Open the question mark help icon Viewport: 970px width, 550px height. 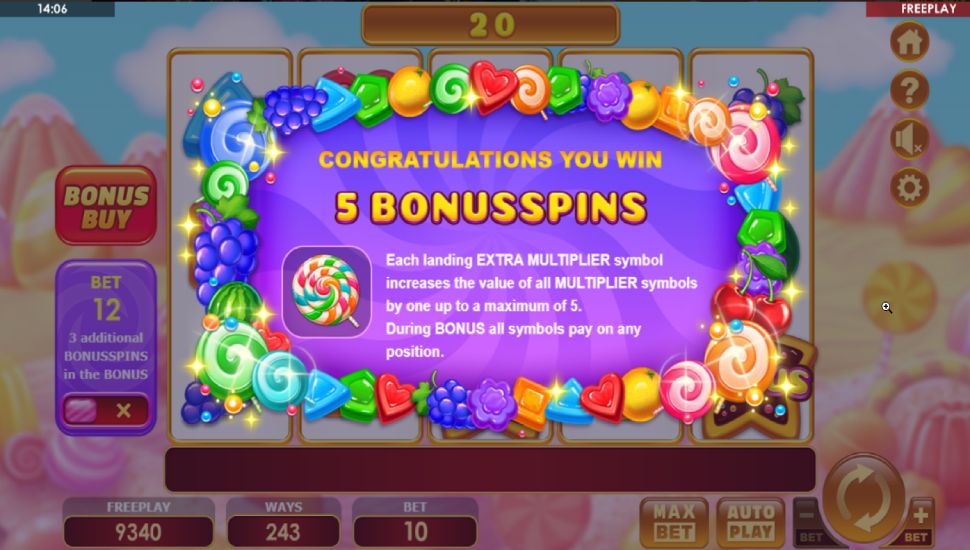(909, 91)
